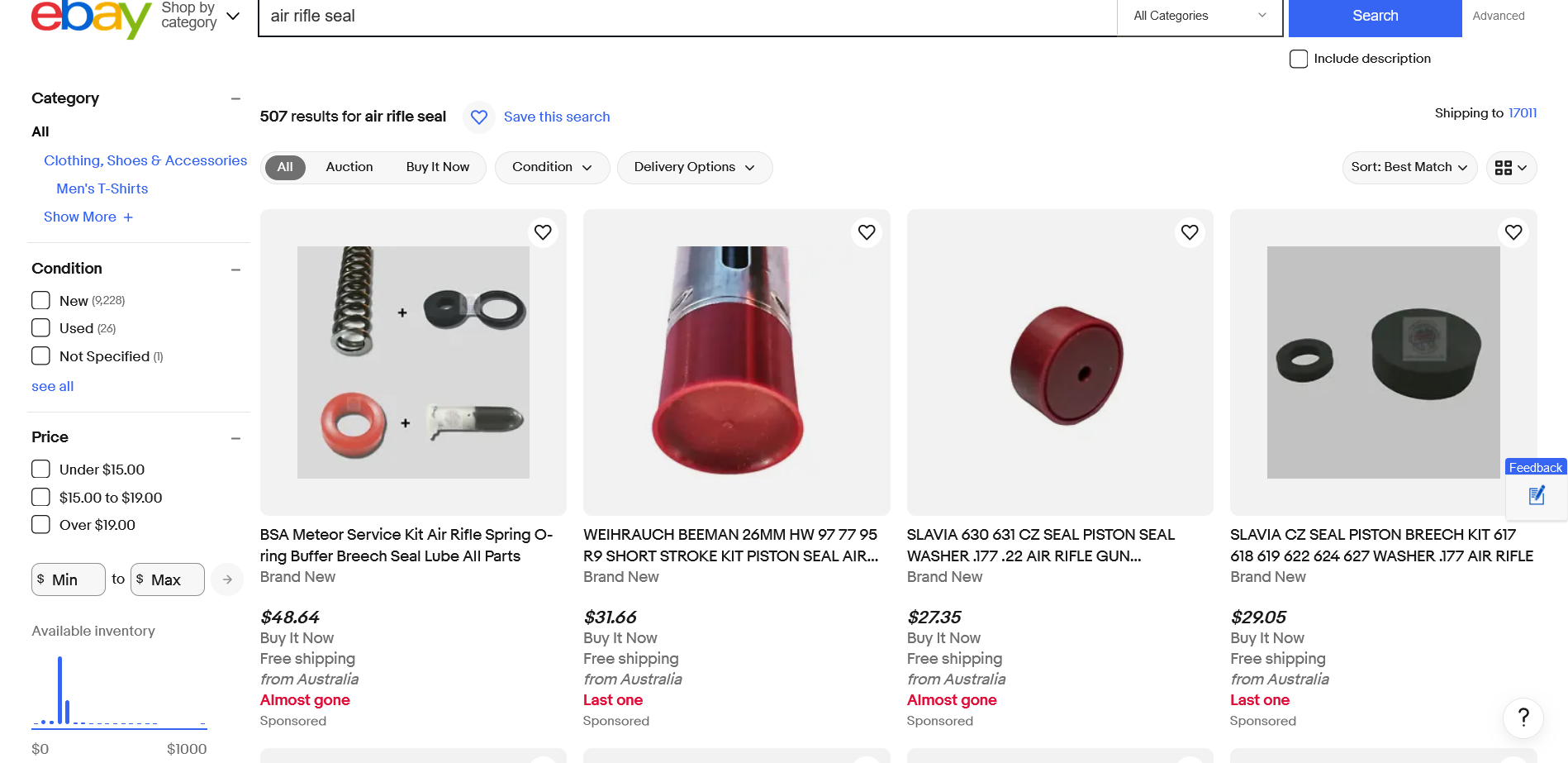
Task: Watch the SLAVIA CZ breech kit item
Action: (x=1513, y=232)
